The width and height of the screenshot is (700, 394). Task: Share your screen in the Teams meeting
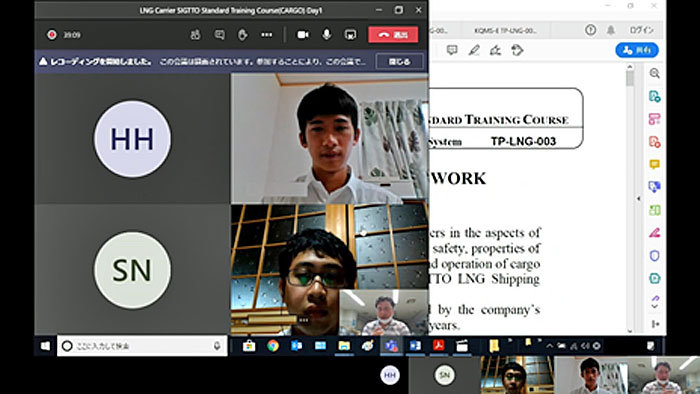point(350,35)
